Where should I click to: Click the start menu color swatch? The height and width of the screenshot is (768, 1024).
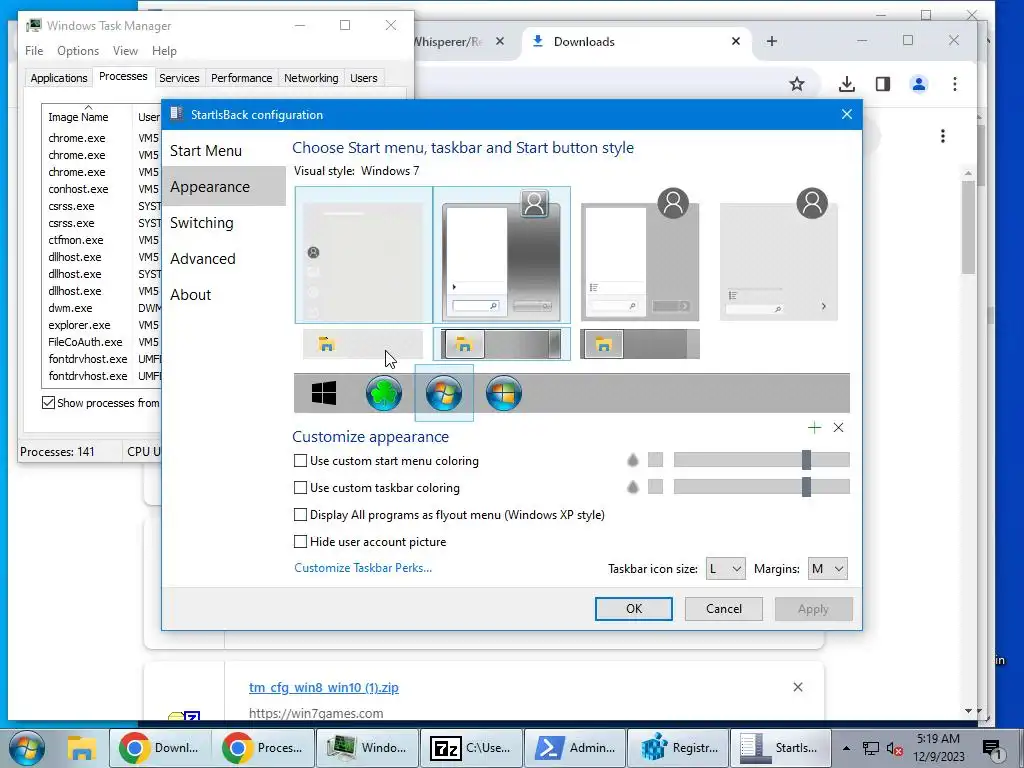click(x=656, y=460)
